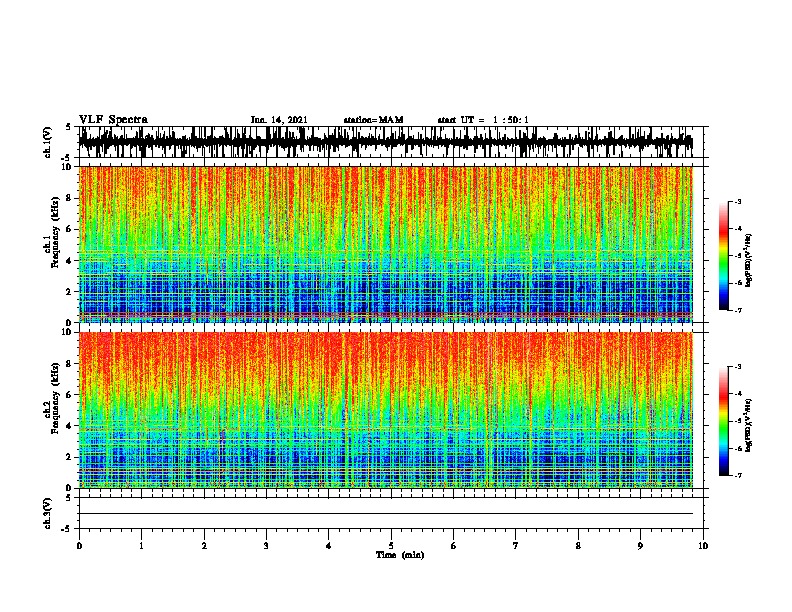Click the "0" tick on the time axis
Image resolution: width=792 pixels, height=612 pixels.
click(x=79, y=546)
